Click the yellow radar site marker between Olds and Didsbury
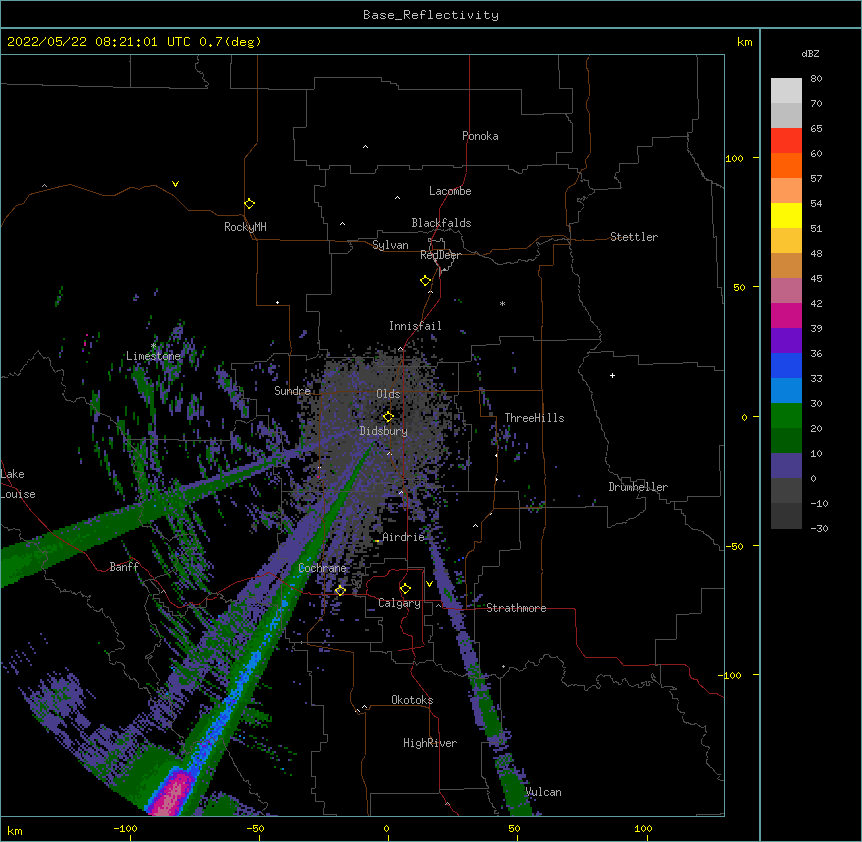The height and width of the screenshot is (842, 862). (388, 416)
